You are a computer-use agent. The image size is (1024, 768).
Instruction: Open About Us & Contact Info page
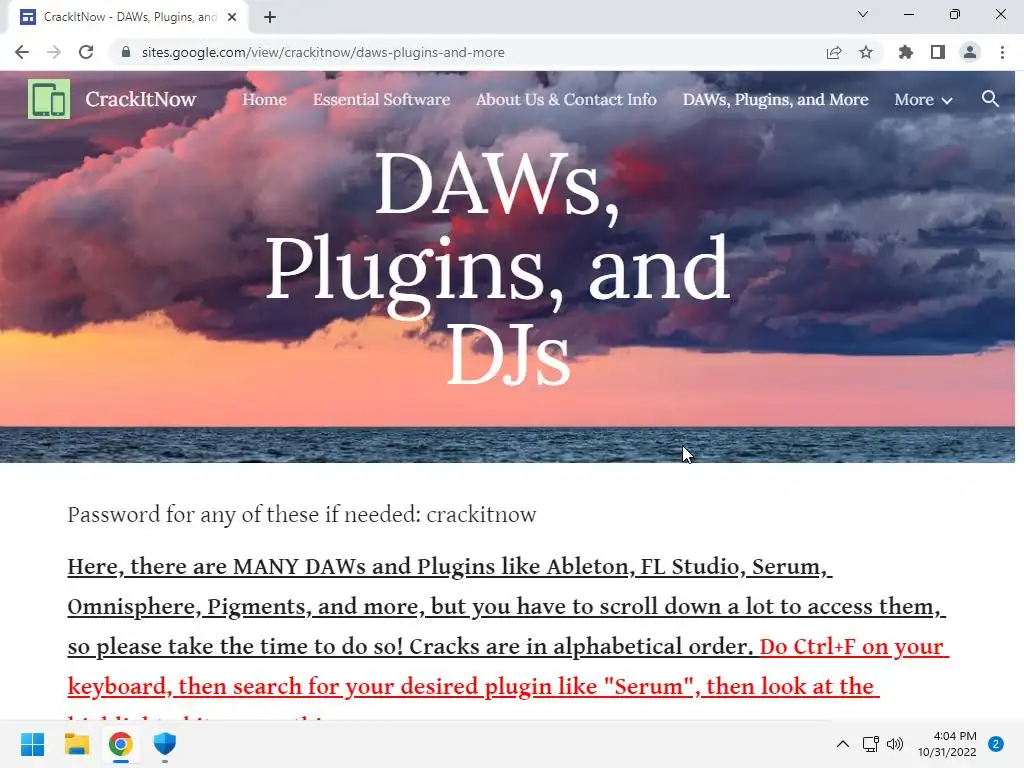click(x=566, y=99)
